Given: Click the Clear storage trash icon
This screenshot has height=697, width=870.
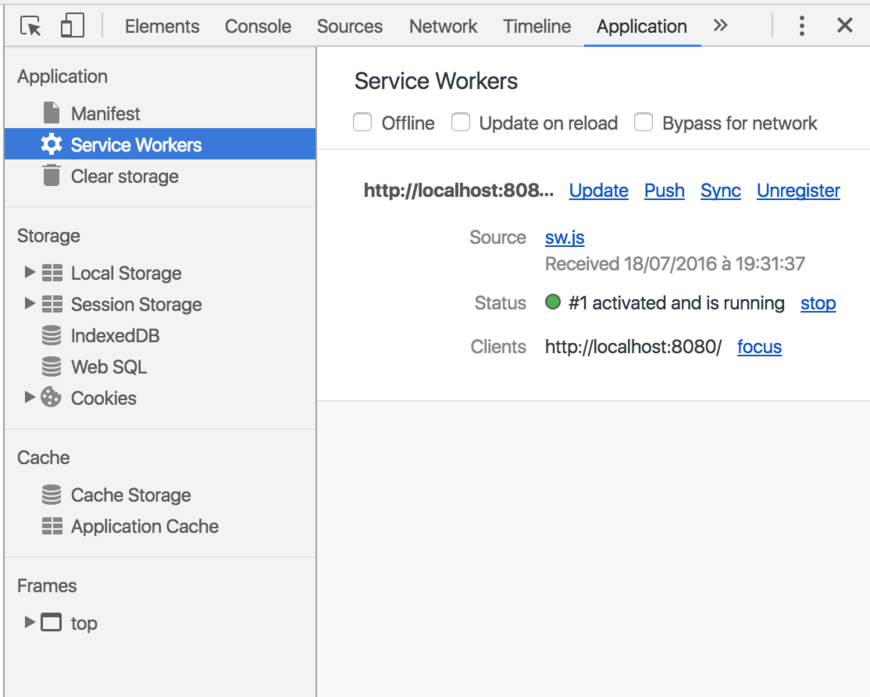Looking at the screenshot, I should coord(51,176).
